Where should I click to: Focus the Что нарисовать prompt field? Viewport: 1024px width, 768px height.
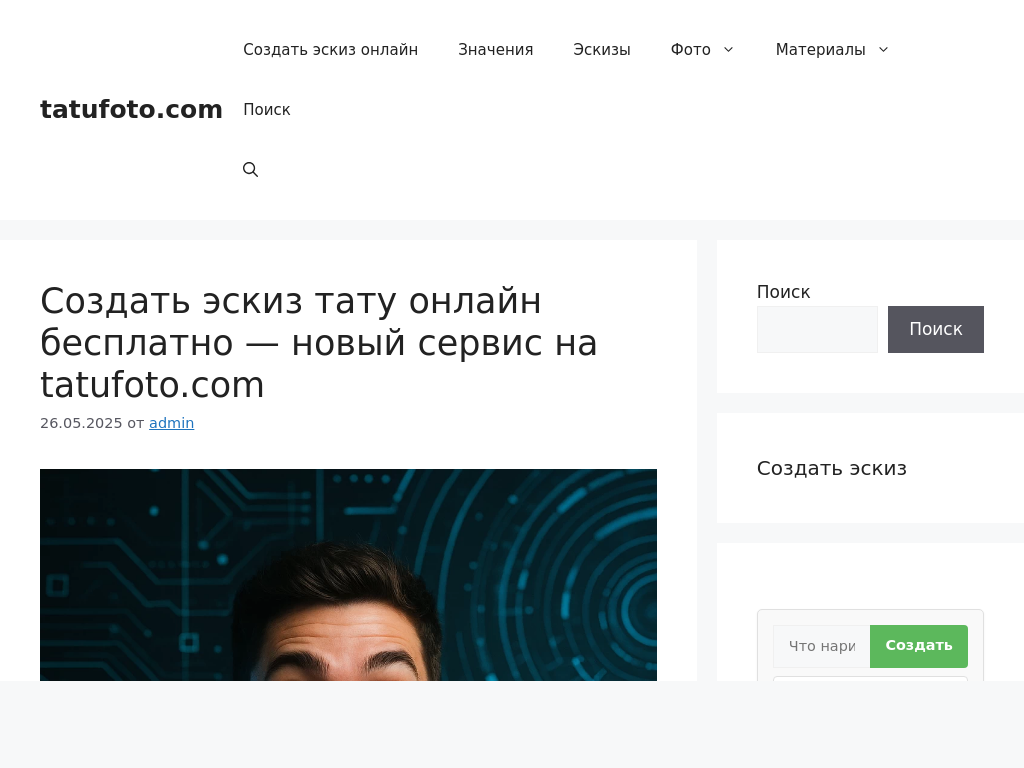[822, 646]
